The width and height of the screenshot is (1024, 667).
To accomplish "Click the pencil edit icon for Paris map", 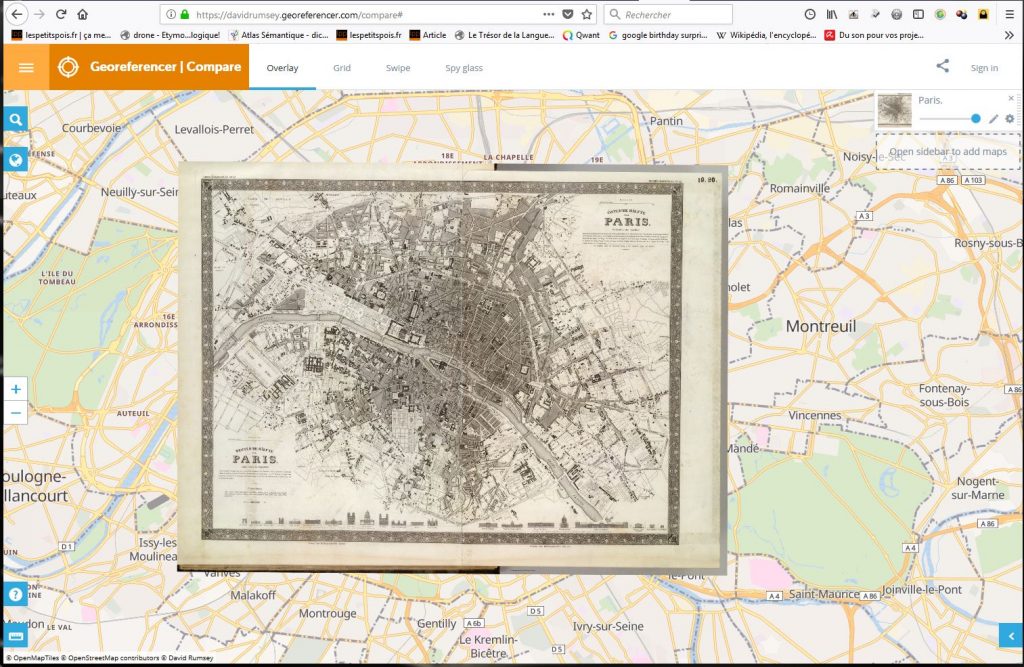I will point(993,118).
